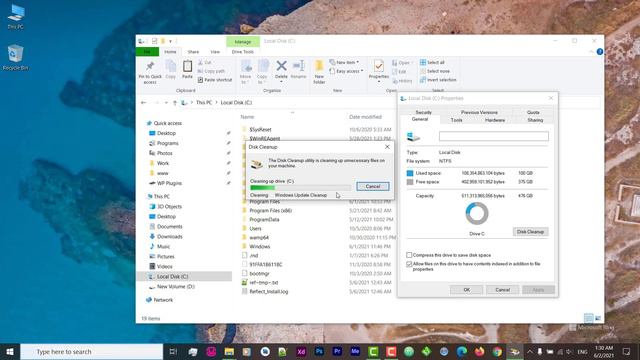Open the Recycle Bin desktop icon
Image resolution: width=640 pixels, height=360 pixels.
[x=16, y=58]
